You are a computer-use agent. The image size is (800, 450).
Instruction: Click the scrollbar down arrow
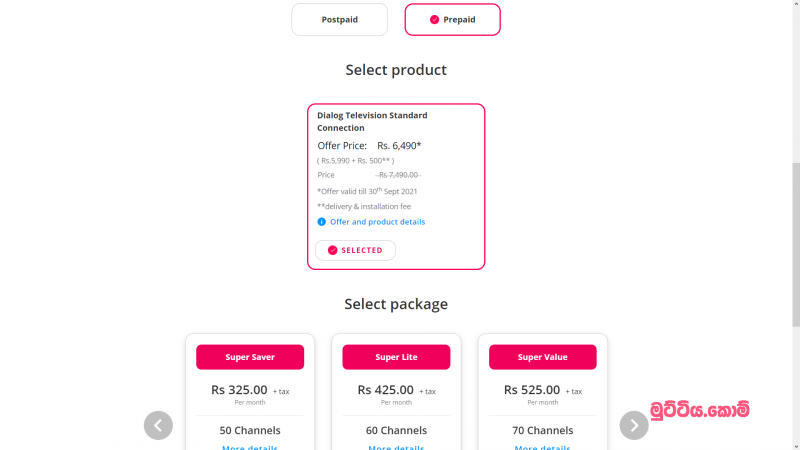(796, 446)
